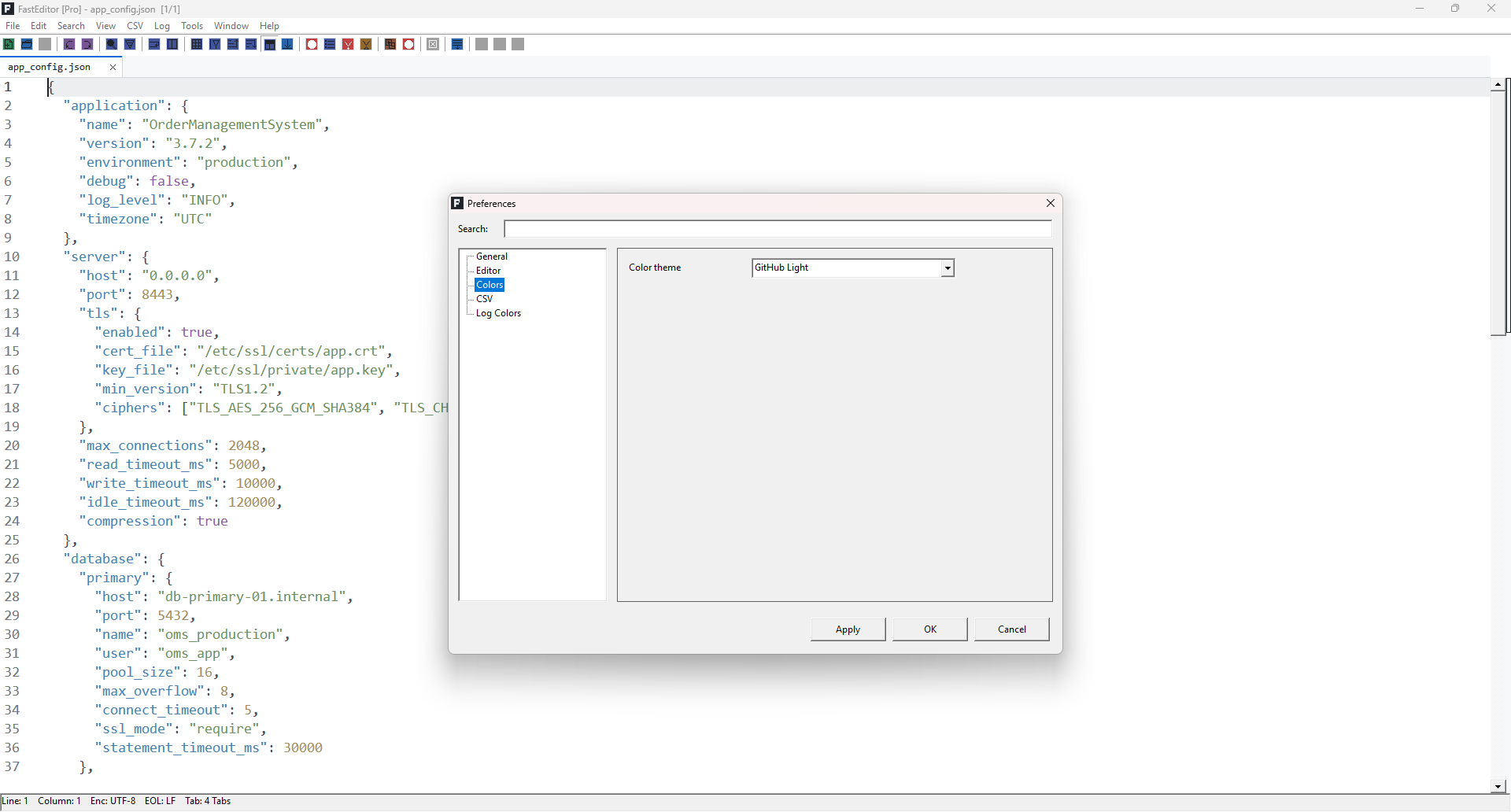Click the brown hourglass-shaped icon
Screen dimensions: 1511x812
coord(366,44)
